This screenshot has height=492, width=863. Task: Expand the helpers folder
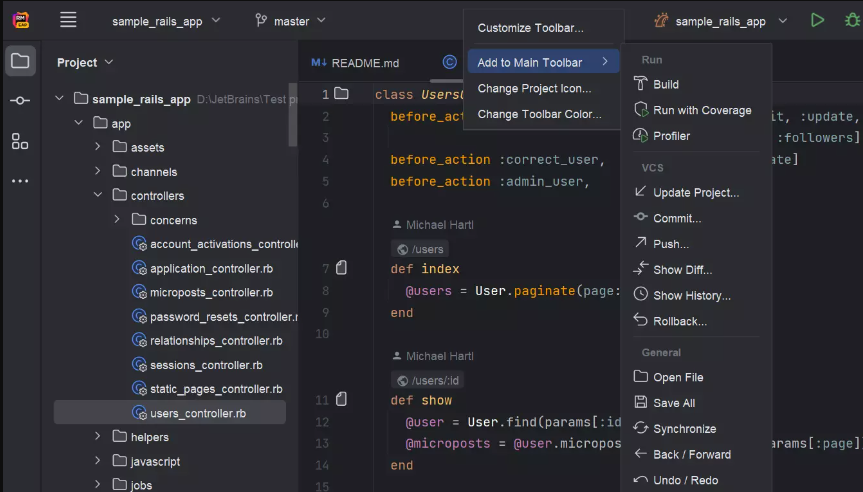[98, 437]
